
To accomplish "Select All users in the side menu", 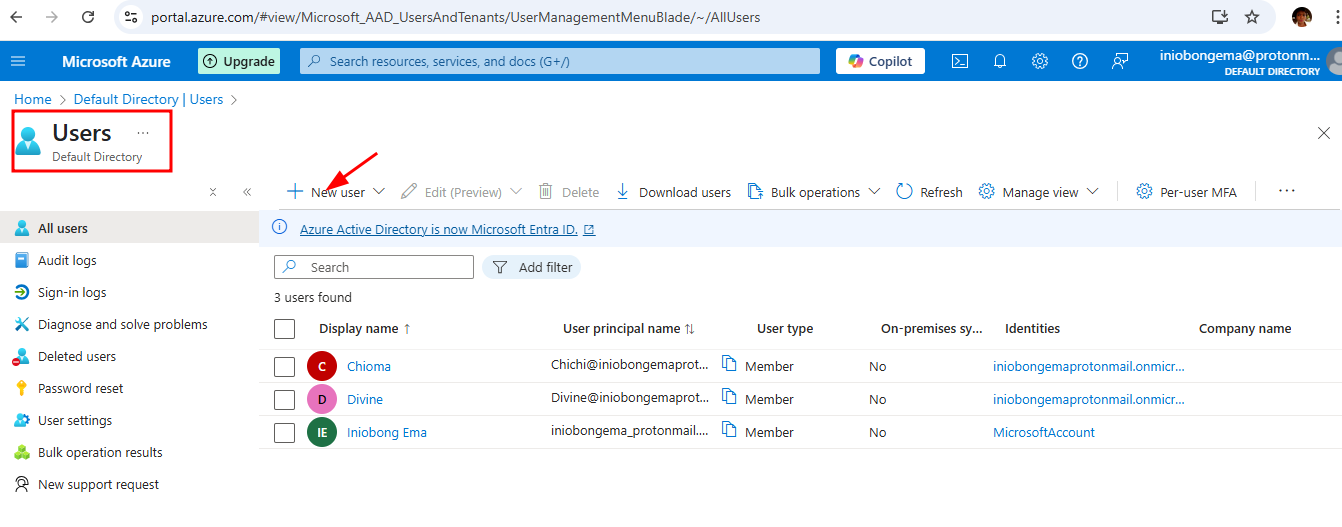I will point(129,228).
